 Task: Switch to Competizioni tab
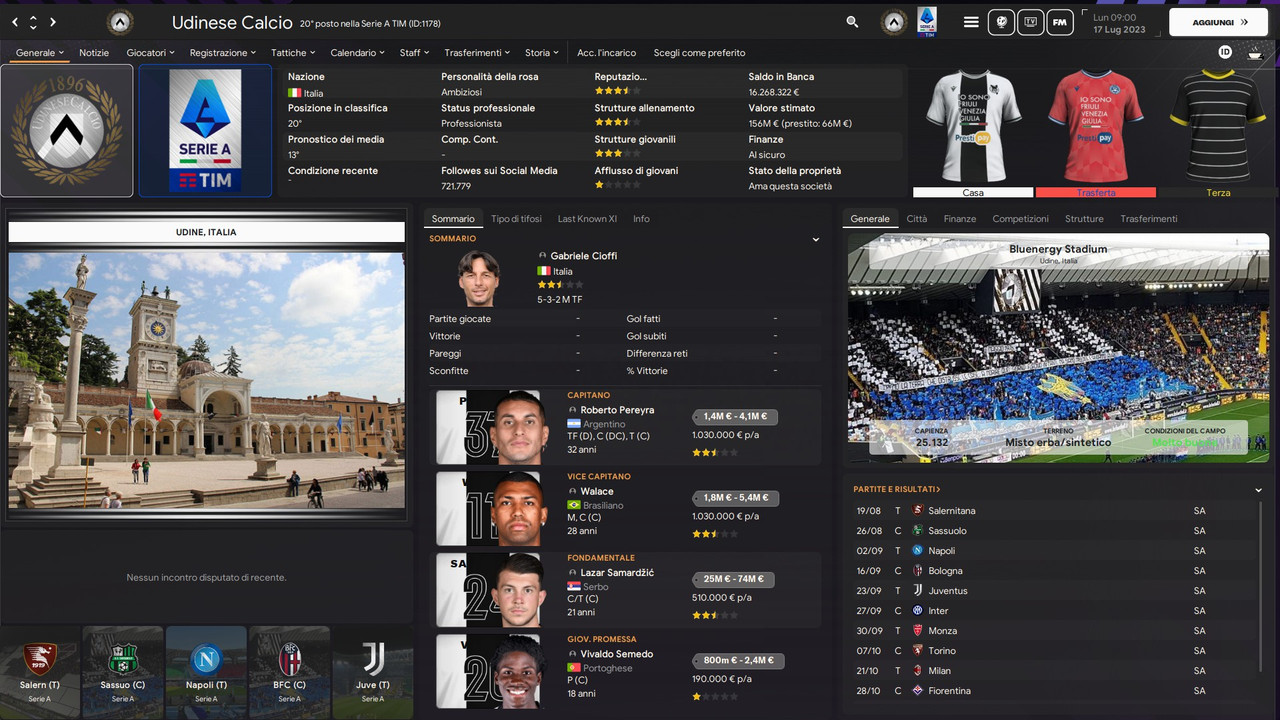pos(1020,218)
